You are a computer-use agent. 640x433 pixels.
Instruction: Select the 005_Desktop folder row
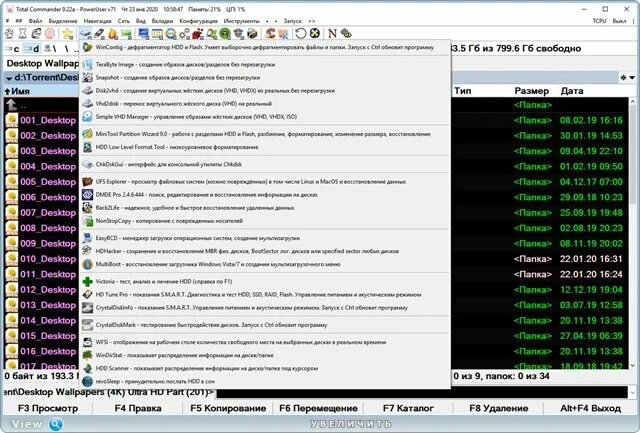coord(41,182)
